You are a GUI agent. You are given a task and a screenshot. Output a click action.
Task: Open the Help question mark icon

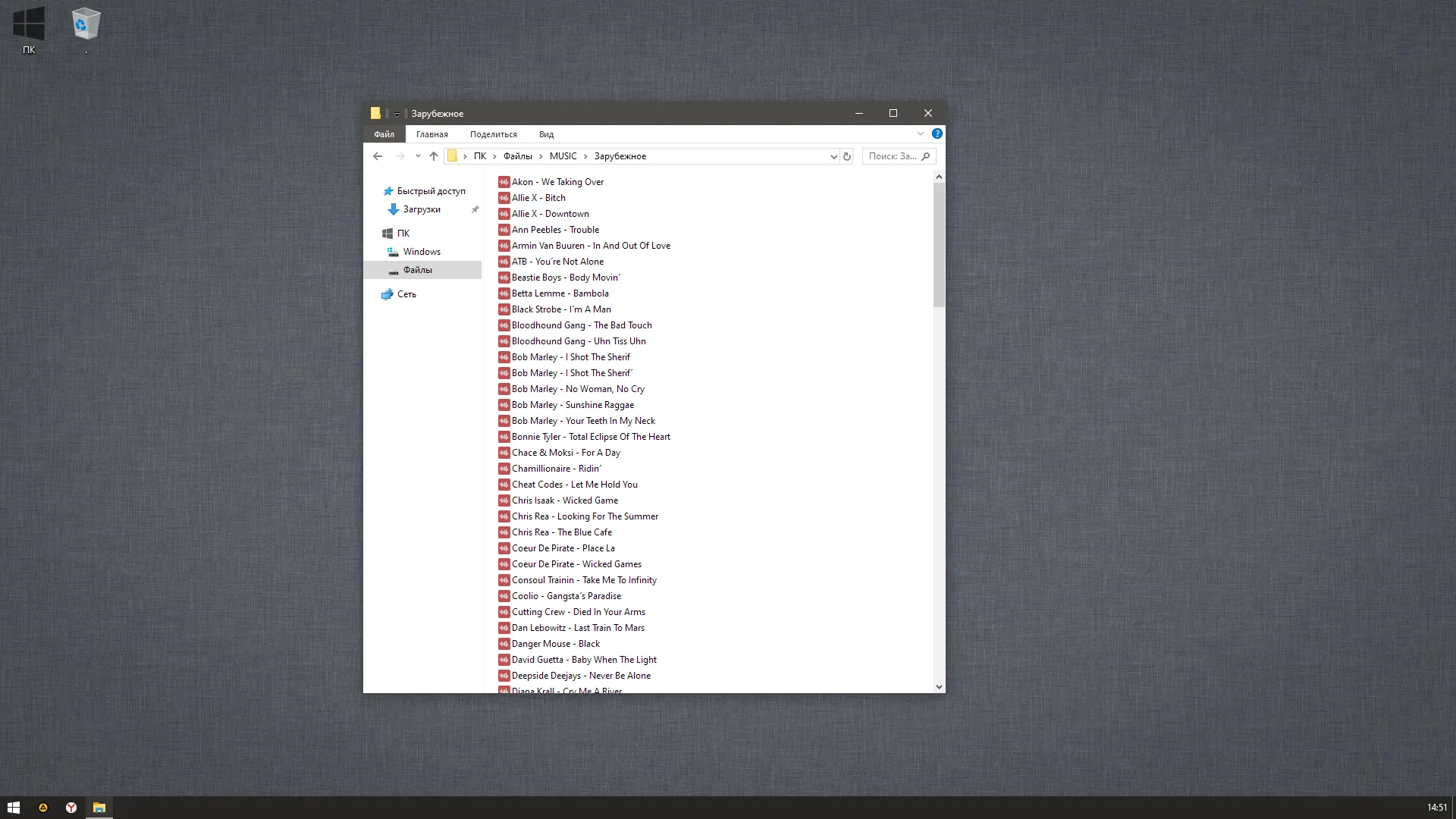[937, 133]
